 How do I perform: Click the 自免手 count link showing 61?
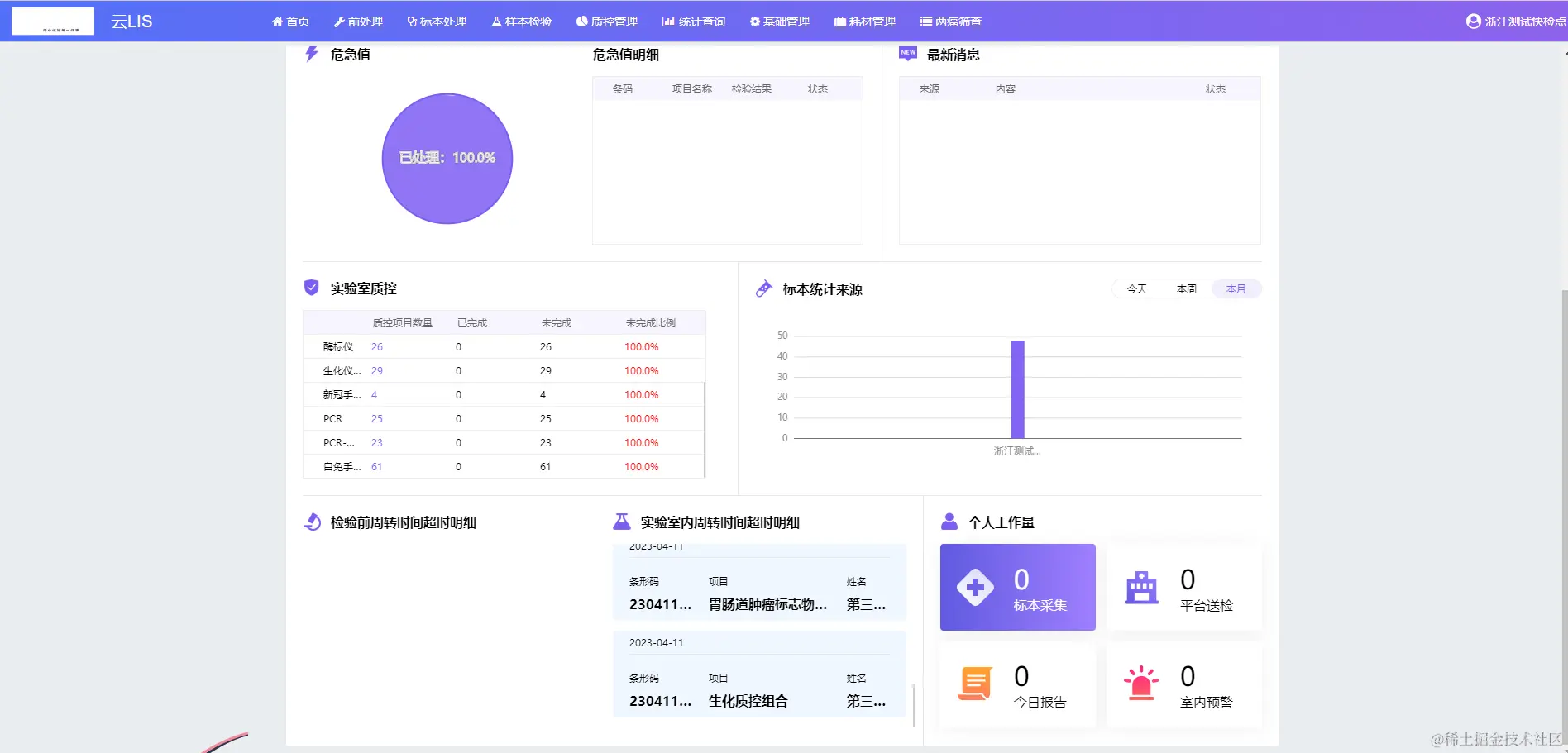pyautogui.click(x=376, y=466)
